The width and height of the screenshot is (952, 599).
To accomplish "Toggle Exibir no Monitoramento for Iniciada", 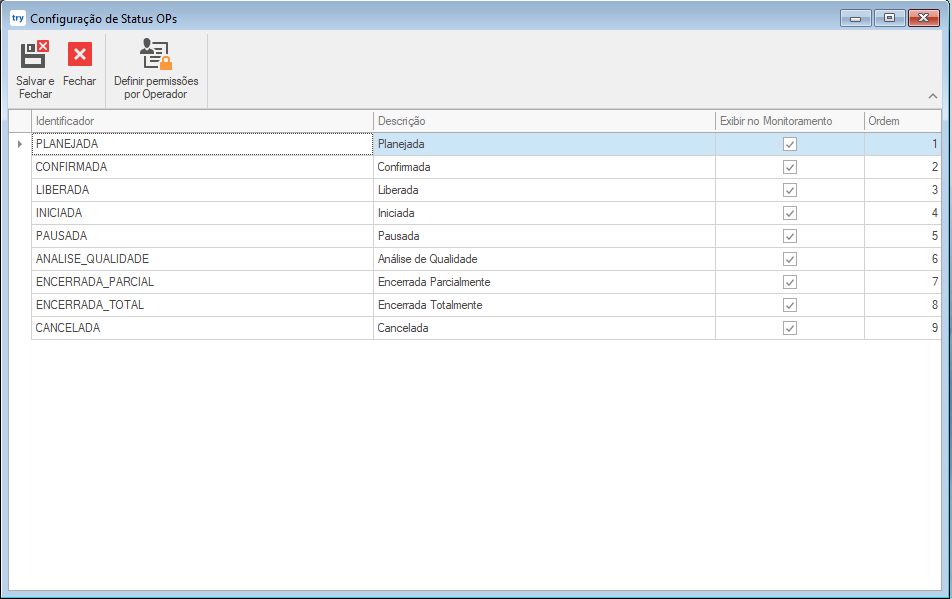I will coord(789,213).
